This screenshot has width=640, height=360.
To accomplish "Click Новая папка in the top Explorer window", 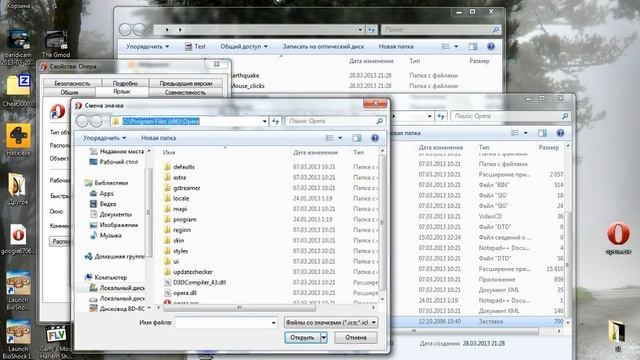I will click(396, 47).
